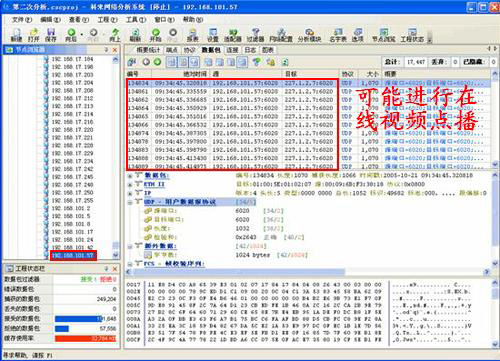Collapse the FCS decode node
Screen dimensions: 500x361
pyautogui.click(x=130, y=264)
